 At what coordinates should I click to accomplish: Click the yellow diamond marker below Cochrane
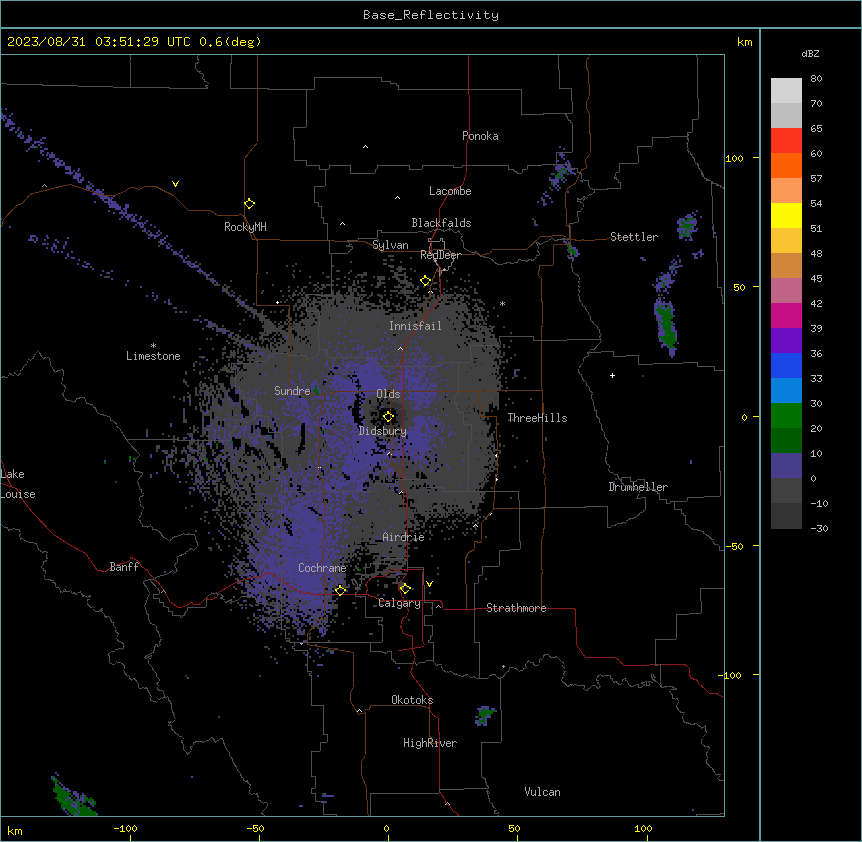tap(340, 590)
